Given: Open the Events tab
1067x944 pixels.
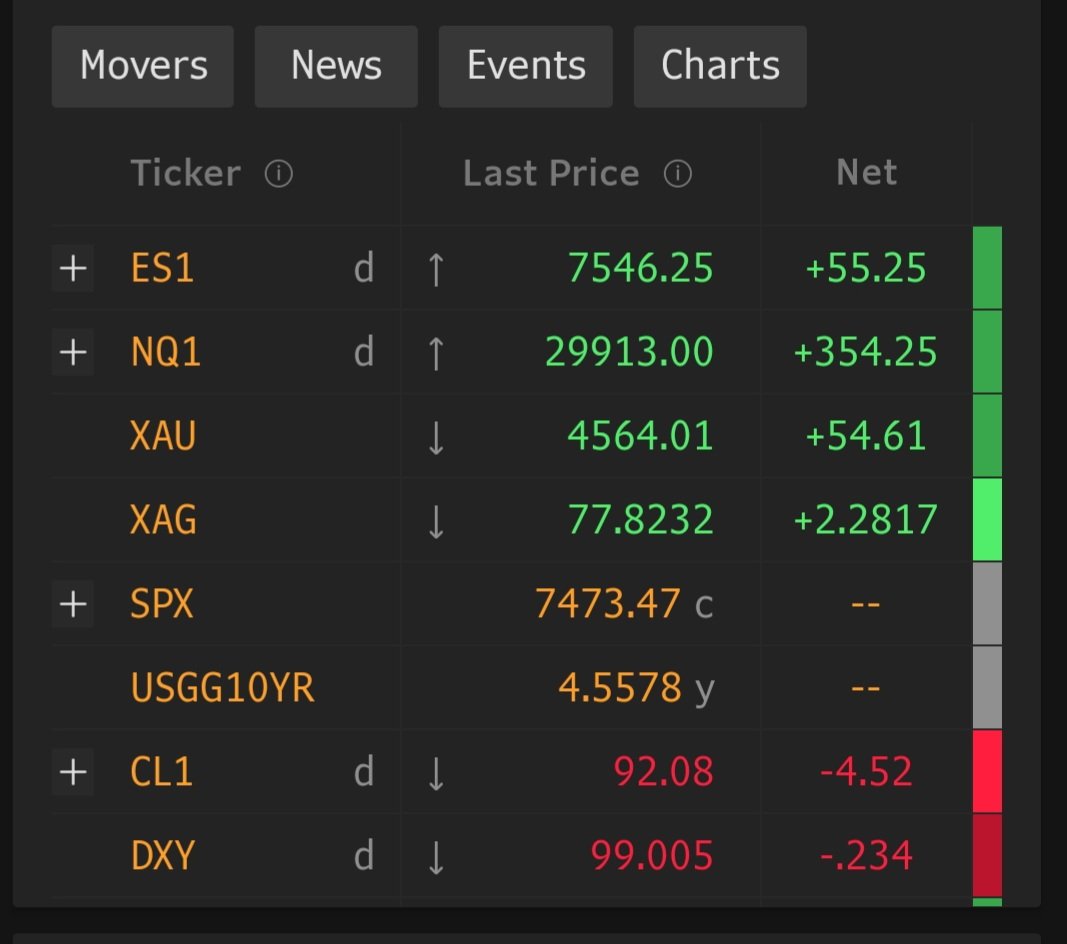Looking at the screenshot, I should click(x=526, y=67).
